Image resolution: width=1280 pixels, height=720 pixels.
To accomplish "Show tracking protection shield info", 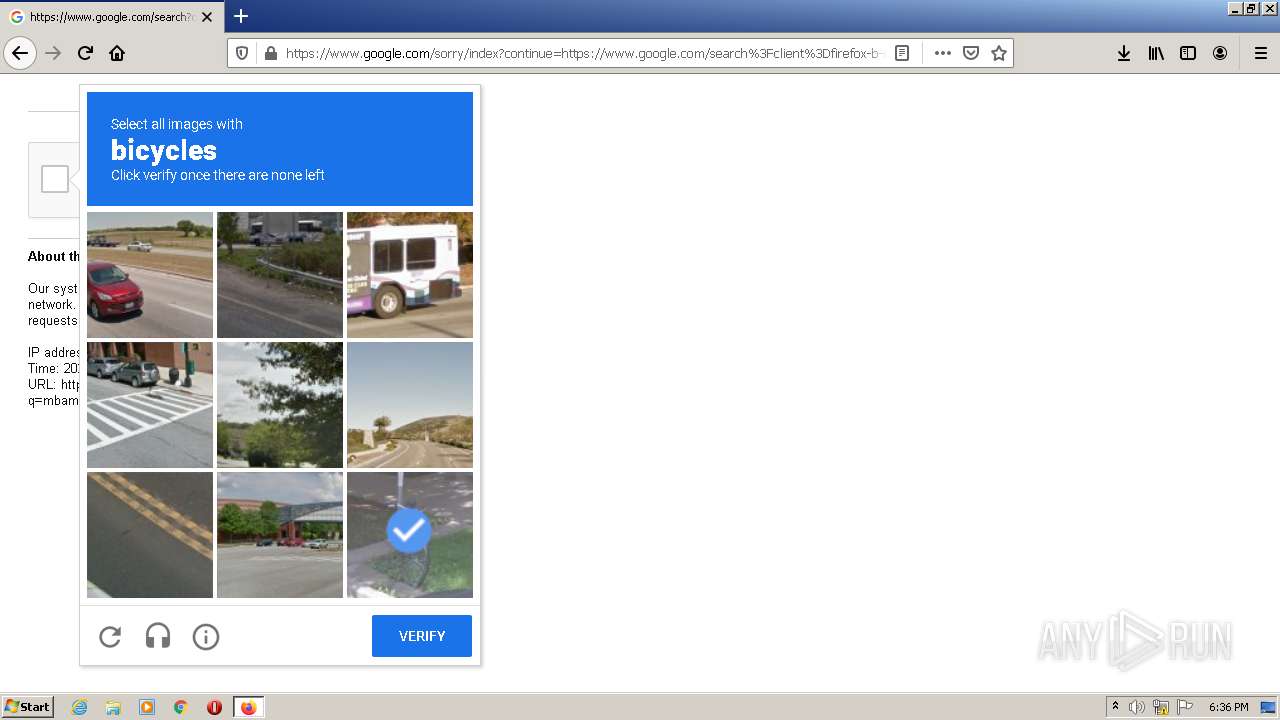I will click(x=241, y=53).
